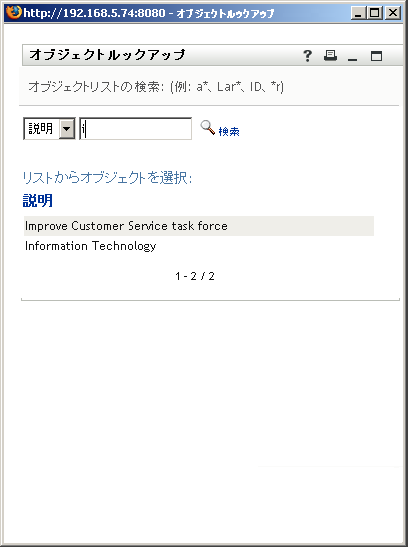
Task: Click the window title bar text
Action: [149, 13]
